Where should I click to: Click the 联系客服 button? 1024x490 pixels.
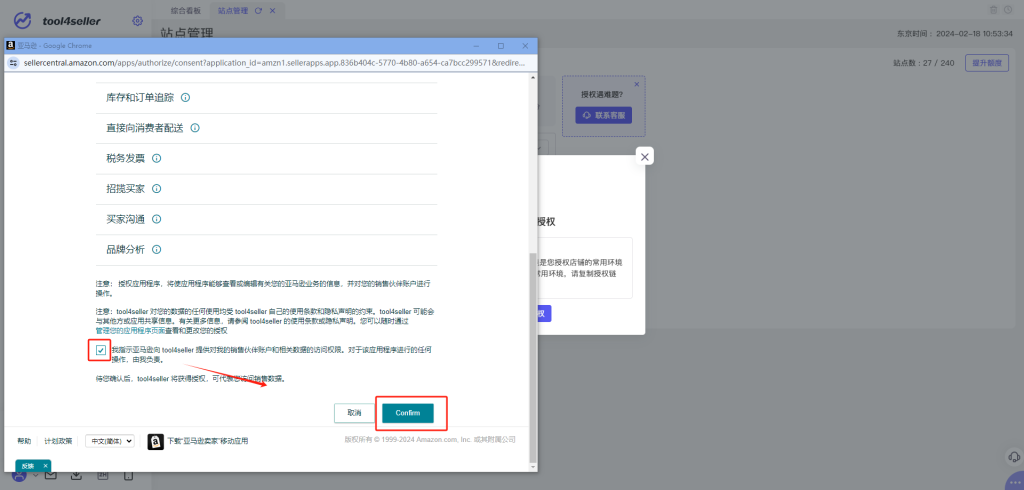pos(603,116)
